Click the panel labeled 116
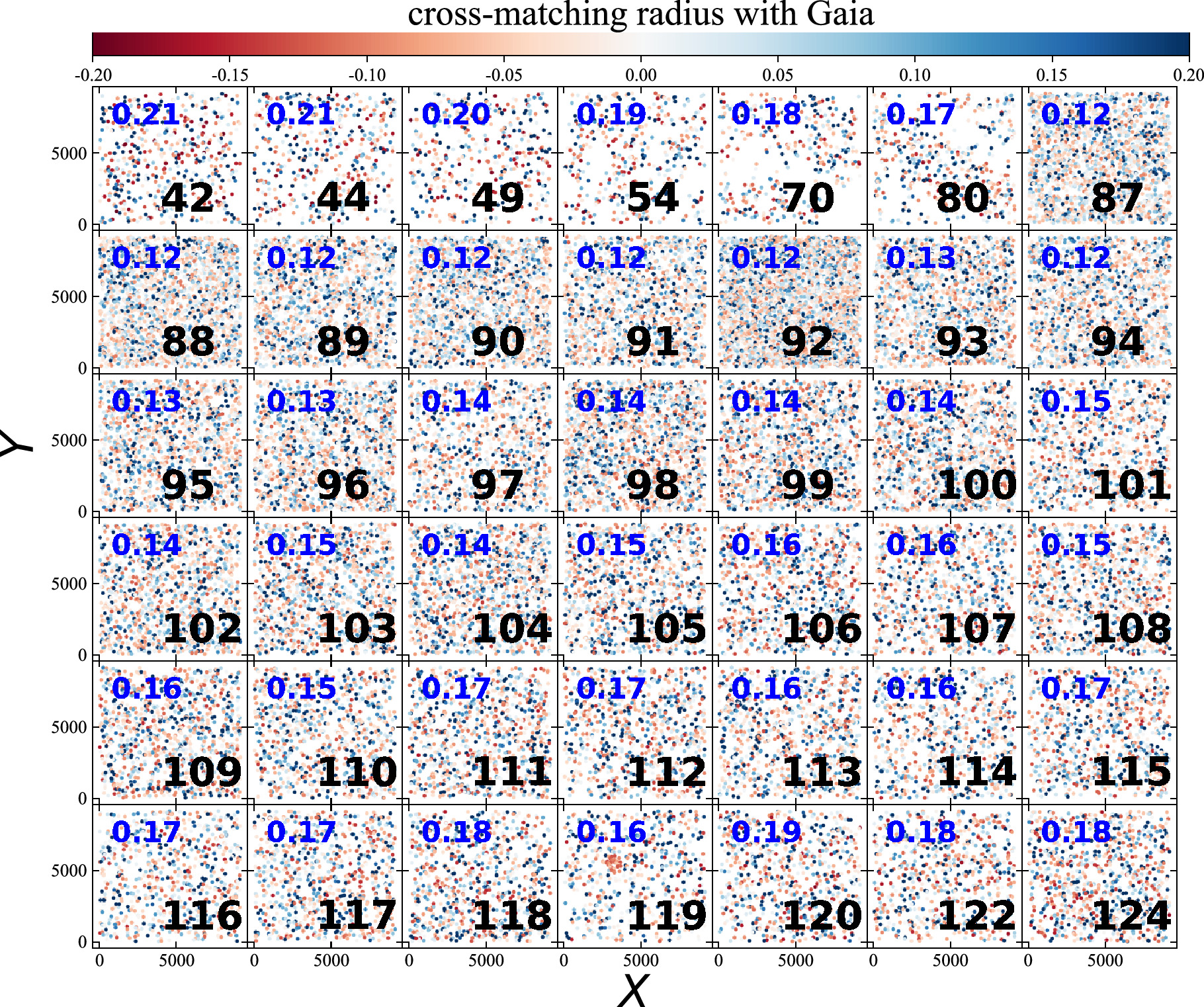The height and width of the screenshot is (1007, 1204). tap(170, 876)
